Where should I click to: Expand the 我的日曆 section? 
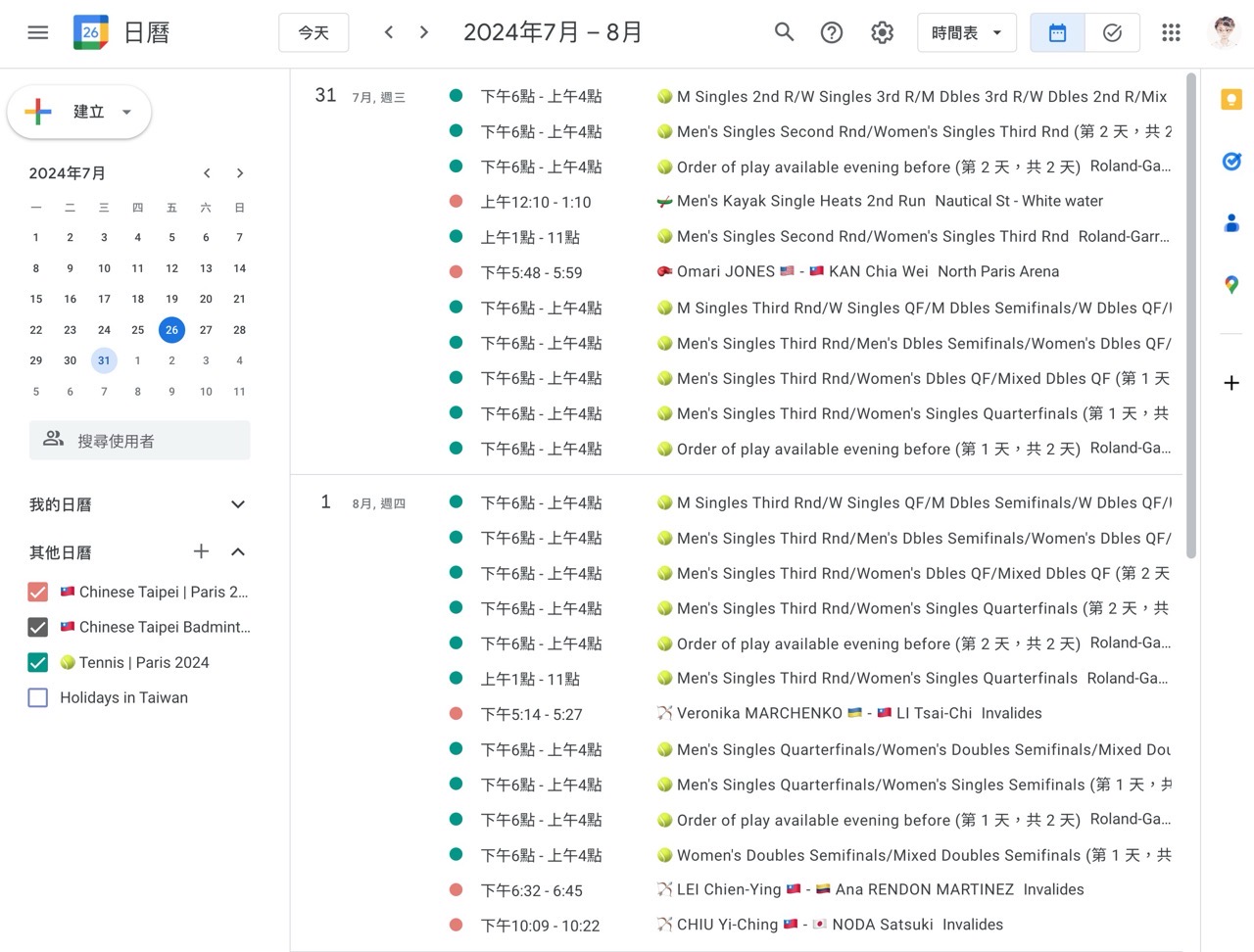(237, 504)
